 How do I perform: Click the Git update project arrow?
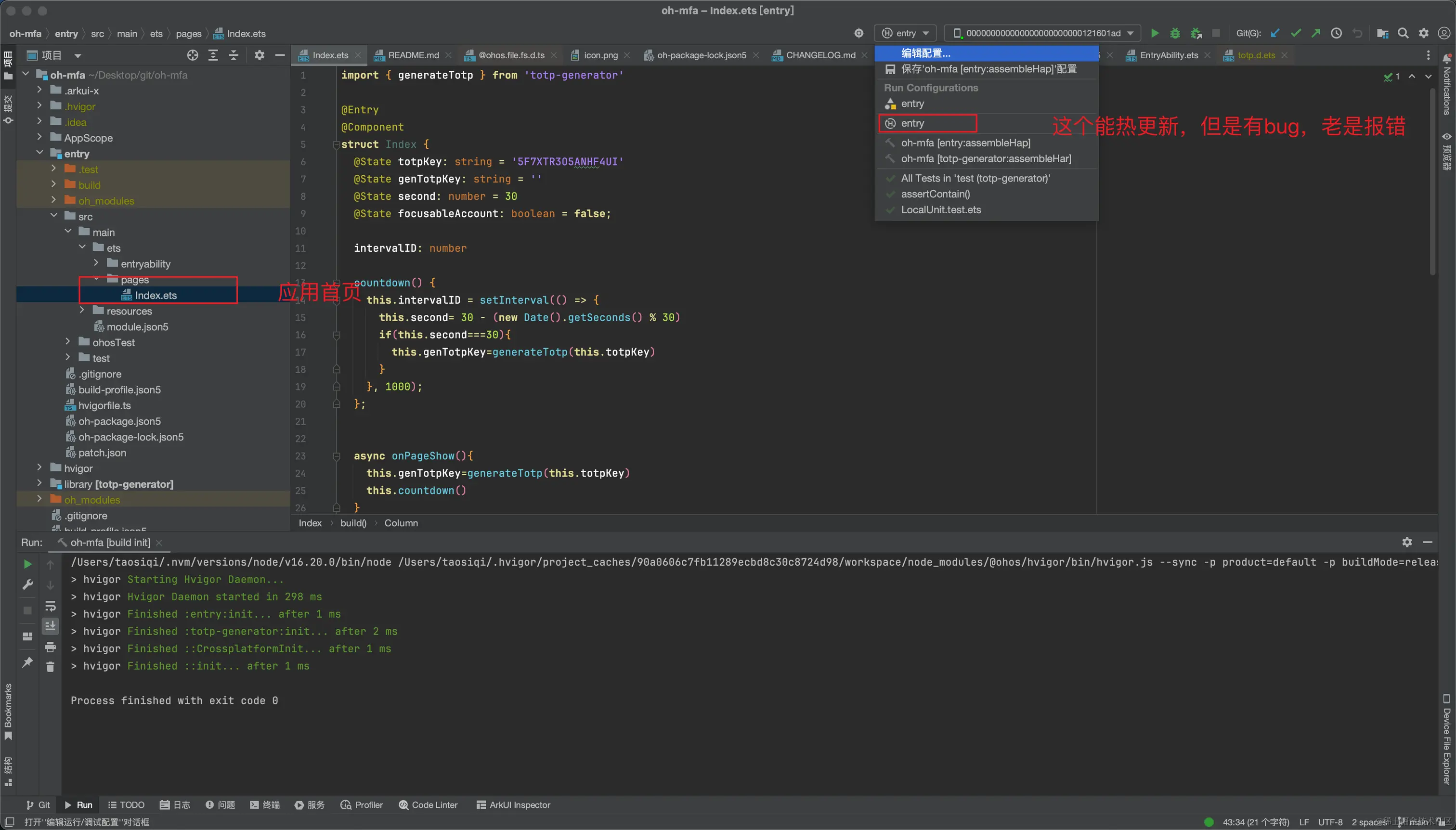[x=1274, y=33]
